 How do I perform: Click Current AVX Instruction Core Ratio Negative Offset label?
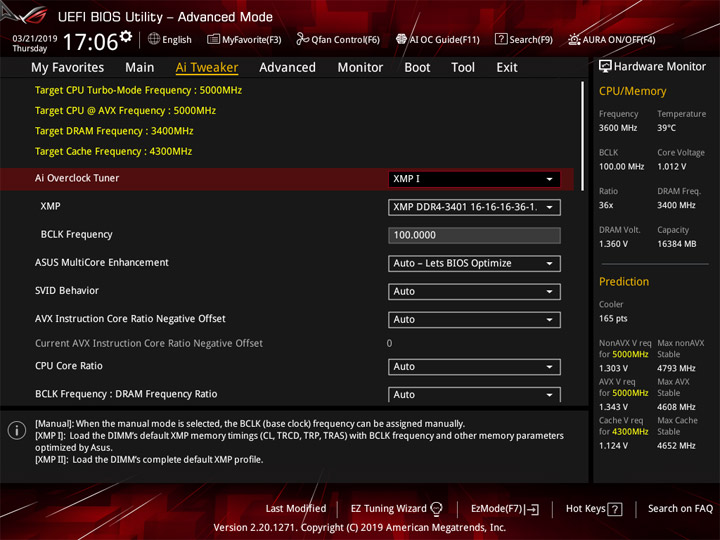tap(149, 343)
